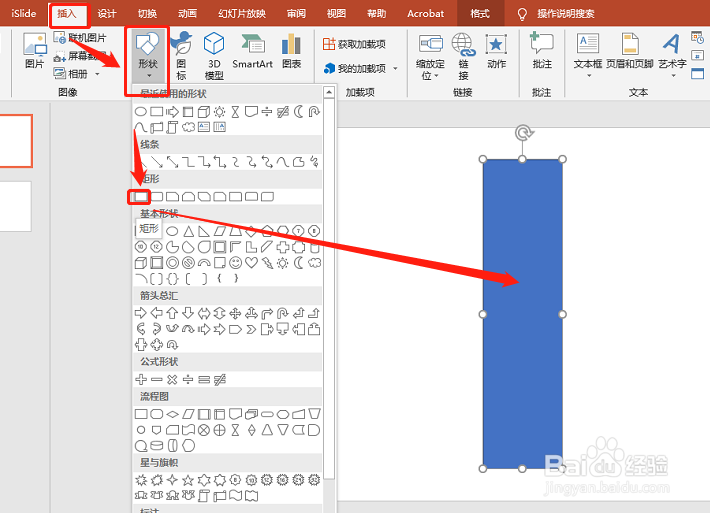The width and height of the screenshot is (710, 513).
Task: Click 联机图片 online pictures
Action: pos(80,38)
